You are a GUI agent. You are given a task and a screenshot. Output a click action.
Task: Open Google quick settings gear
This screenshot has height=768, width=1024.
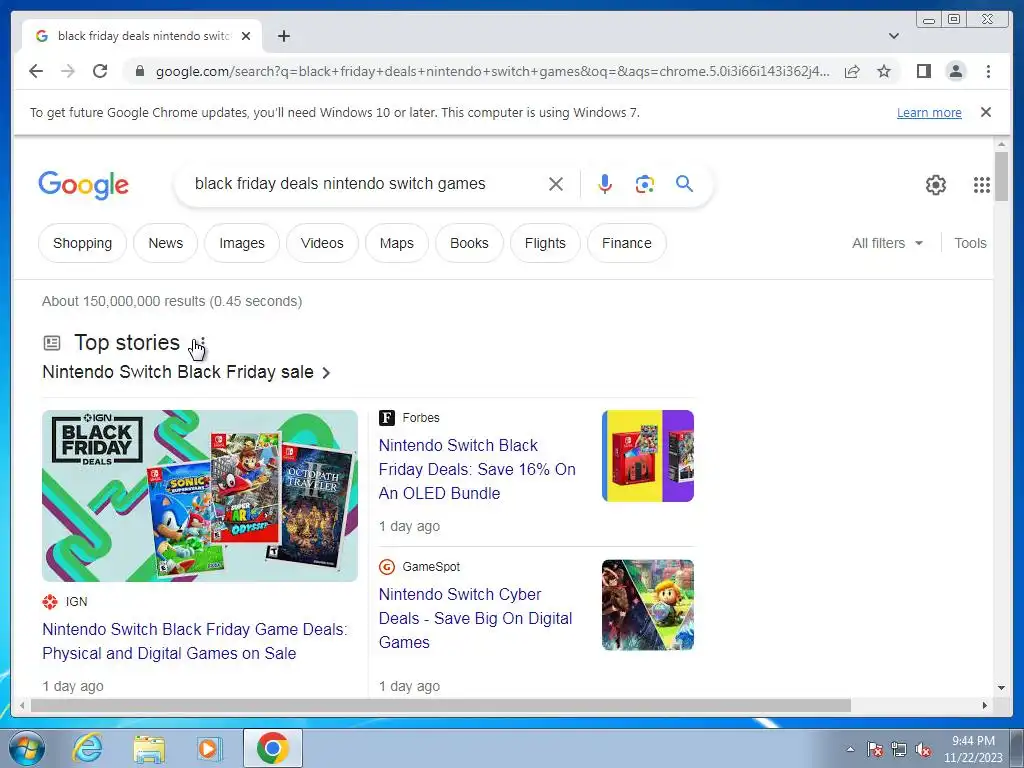(x=935, y=185)
